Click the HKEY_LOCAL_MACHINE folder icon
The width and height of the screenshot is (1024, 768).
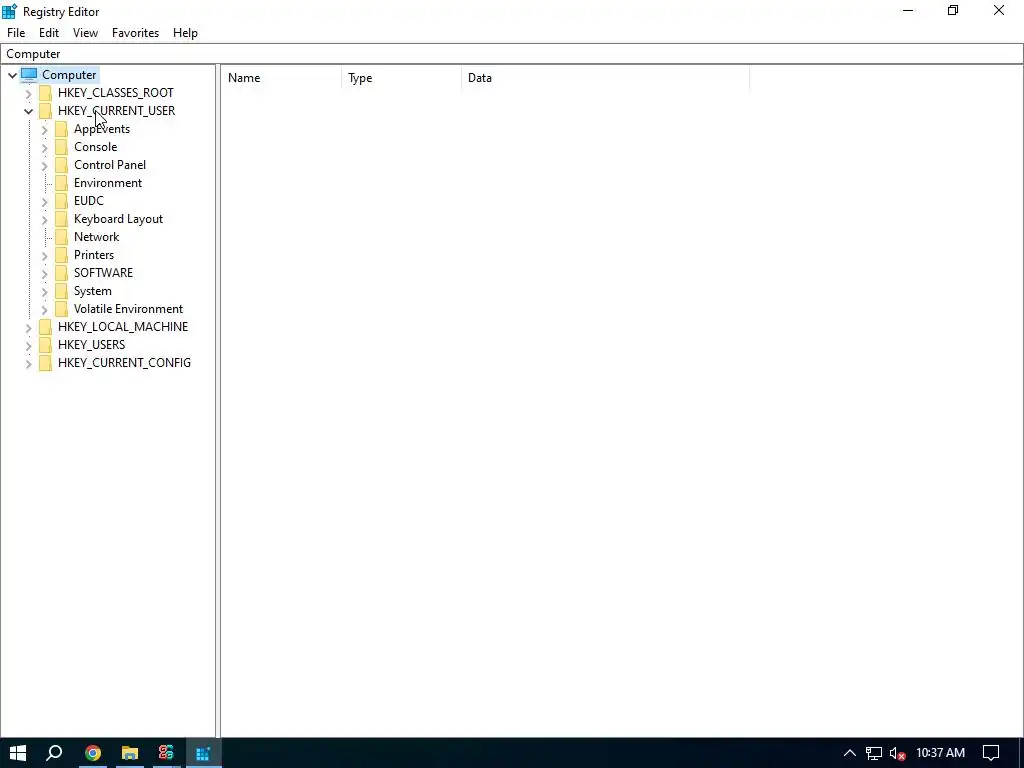(45, 327)
